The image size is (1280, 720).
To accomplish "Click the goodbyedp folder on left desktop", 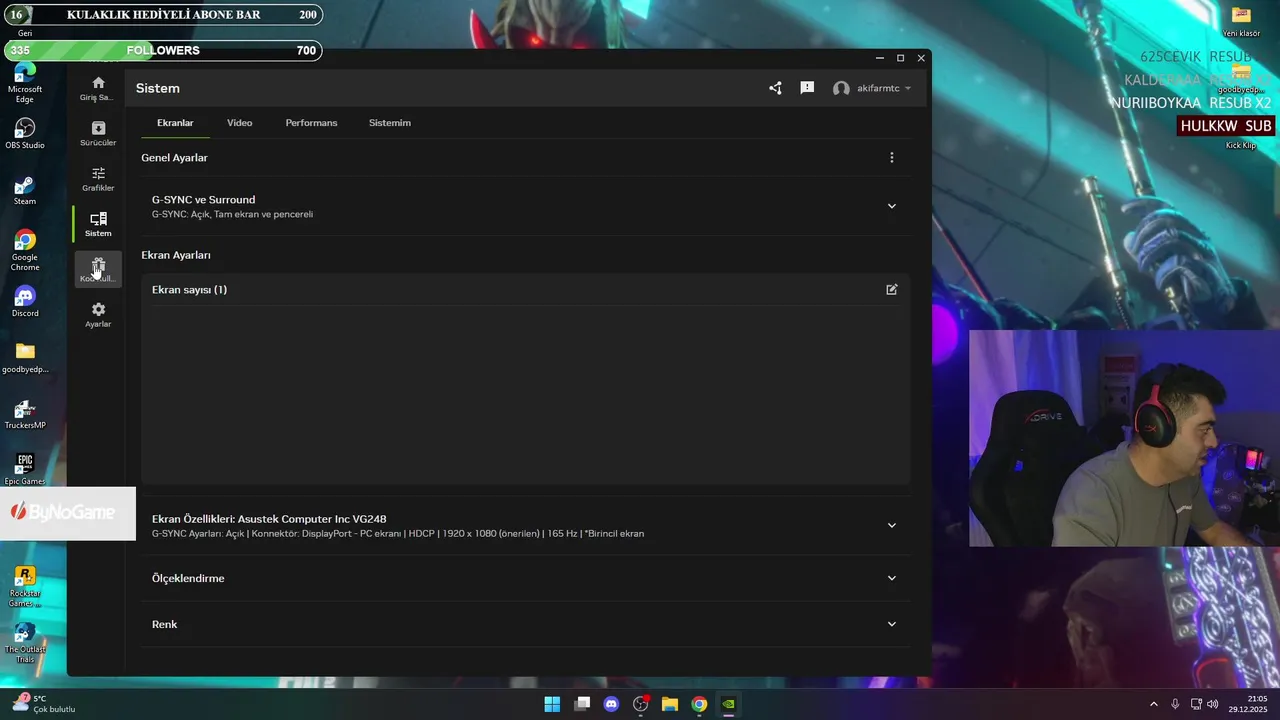I will point(25,358).
